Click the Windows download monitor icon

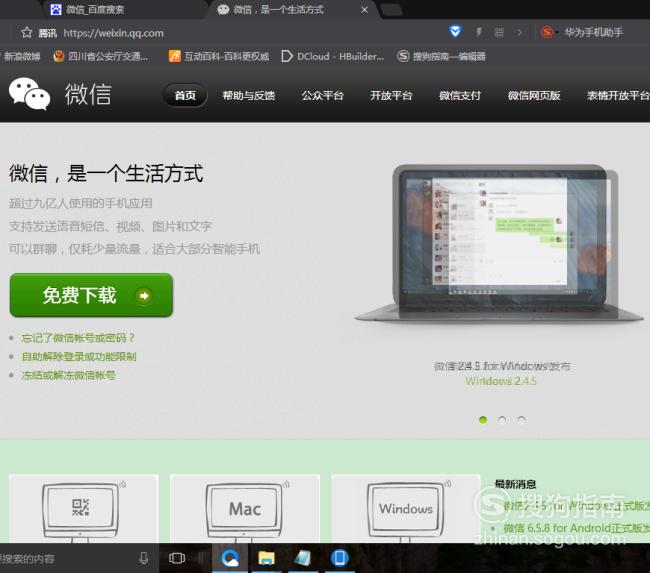coord(406,509)
